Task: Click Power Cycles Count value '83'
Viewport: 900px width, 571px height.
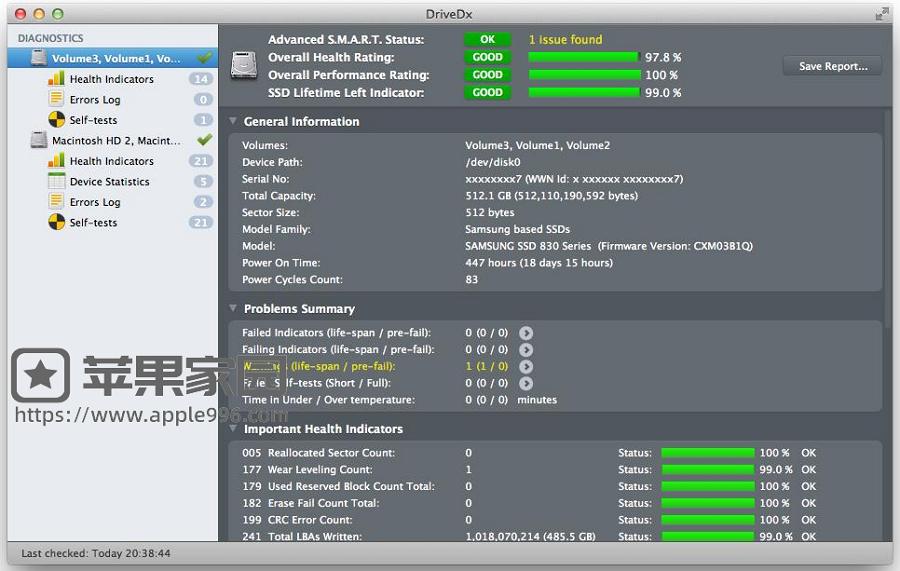Action: pyautogui.click(x=471, y=279)
